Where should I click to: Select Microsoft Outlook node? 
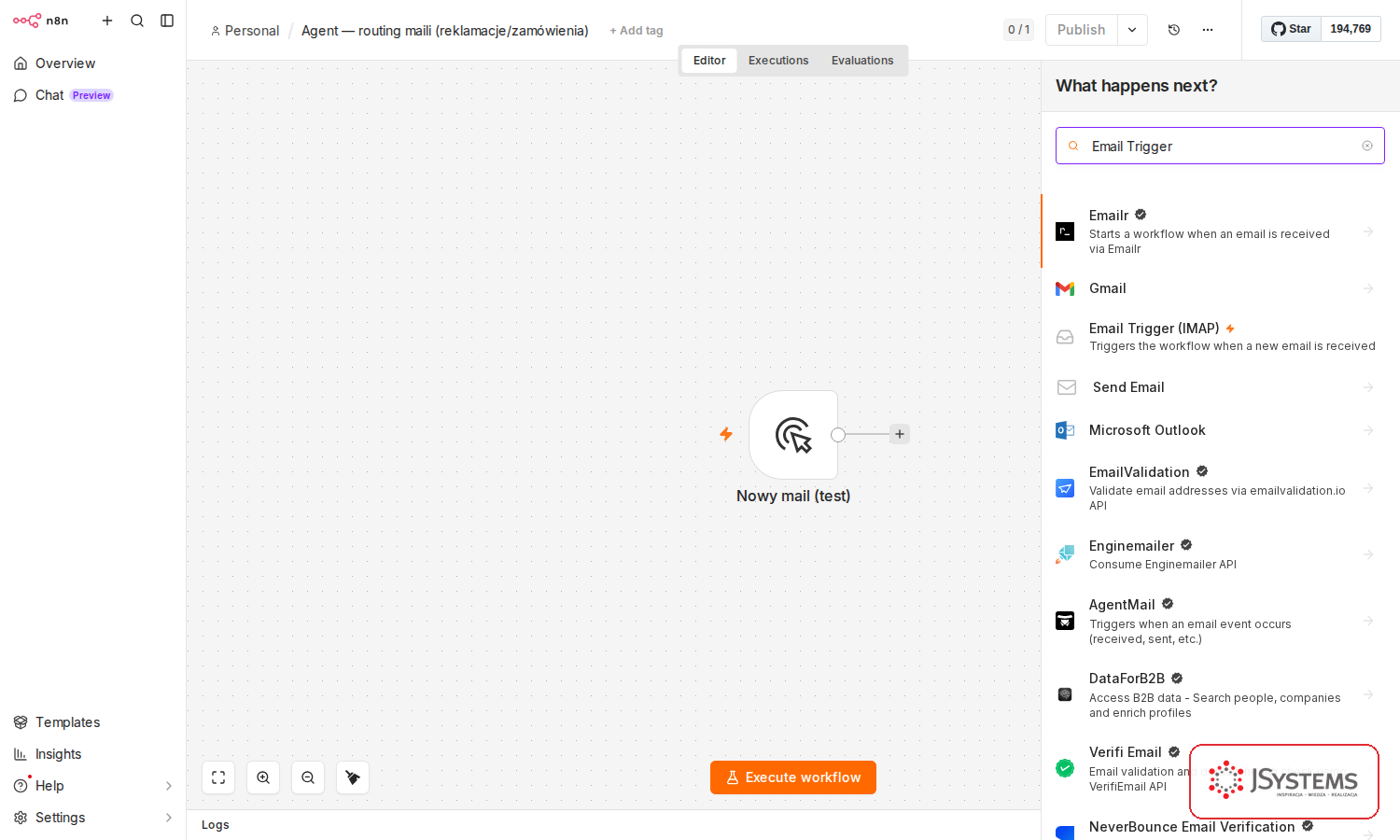[x=1220, y=430]
